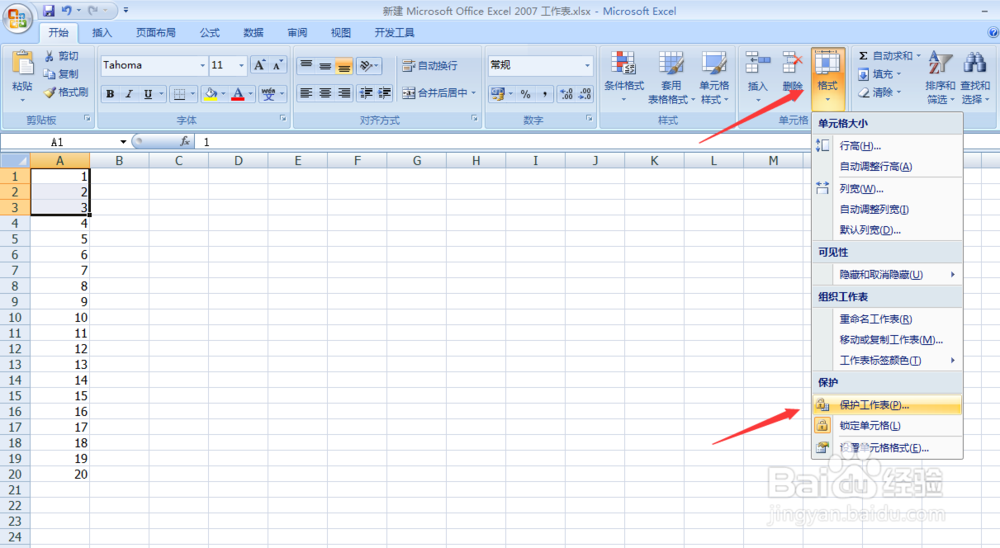Open Fill 填充 dropdown
1000x548 pixels.
[881, 74]
